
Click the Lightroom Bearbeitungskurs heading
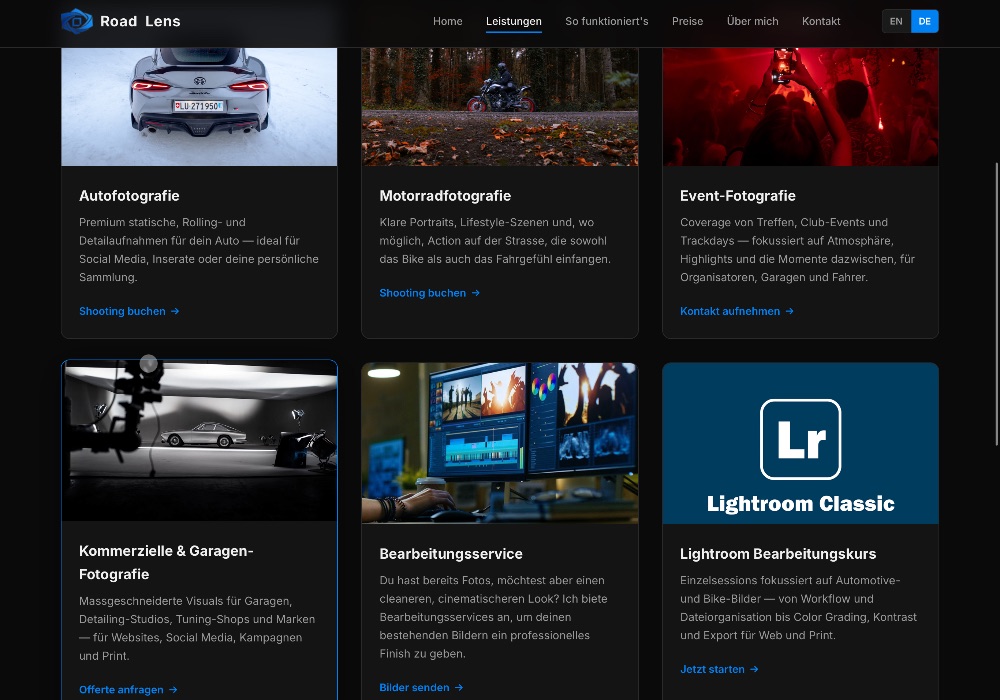(x=778, y=554)
